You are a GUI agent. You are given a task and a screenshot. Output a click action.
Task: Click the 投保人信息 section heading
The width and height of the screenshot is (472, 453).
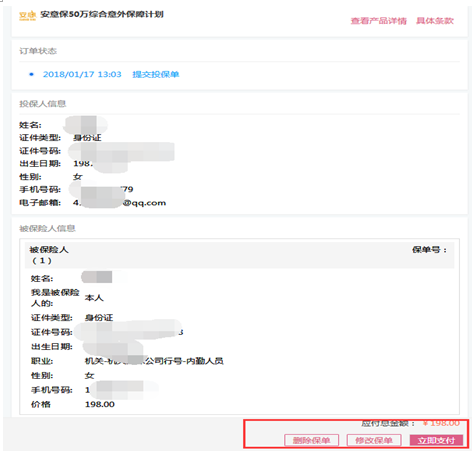click(x=43, y=104)
